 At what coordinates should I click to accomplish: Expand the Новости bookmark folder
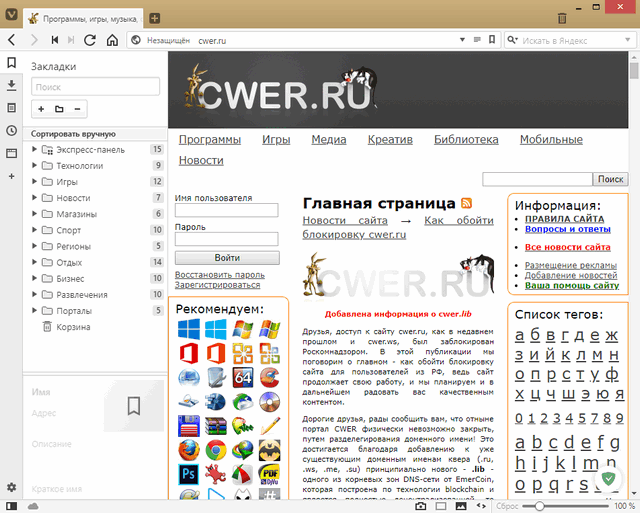pos(35,198)
